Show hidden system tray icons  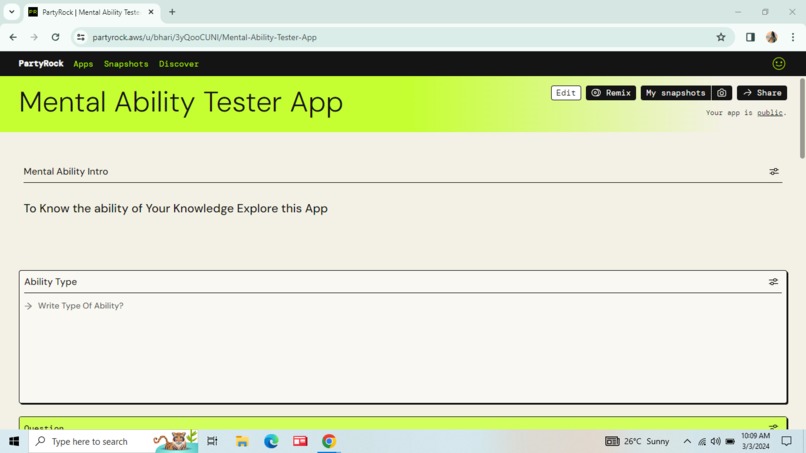point(687,441)
